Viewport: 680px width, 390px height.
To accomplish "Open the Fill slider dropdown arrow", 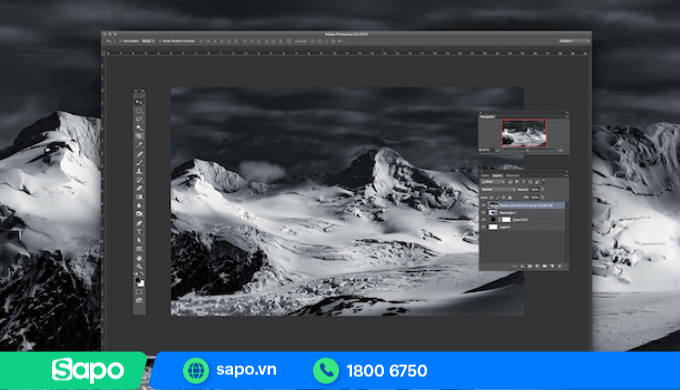I will click(x=543, y=197).
